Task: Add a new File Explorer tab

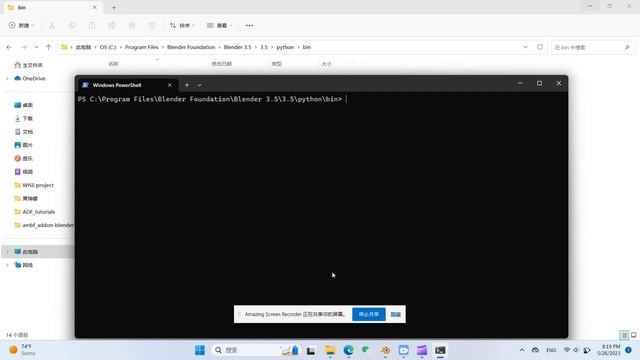Action: pyautogui.click(x=114, y=7)
